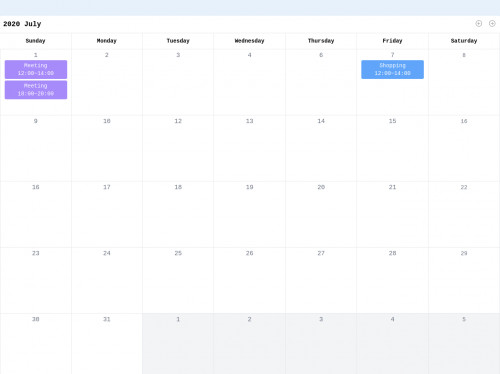Image resolution: width=500 pixels, height=374 pixels.
Task: Select day 16 in the Sunday column
Action: [x=35, y=214]
